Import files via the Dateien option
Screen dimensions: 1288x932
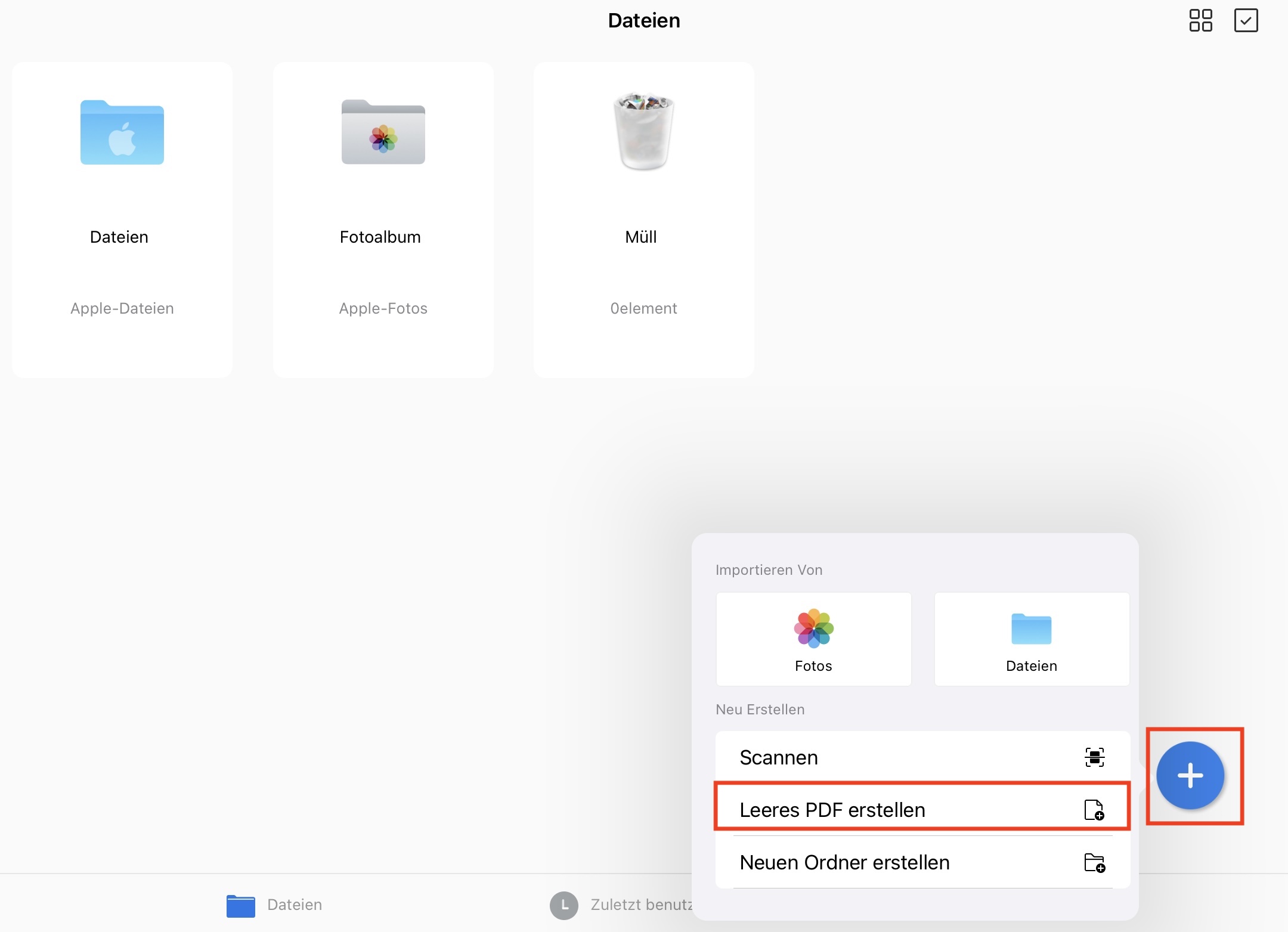tap(1031, 639)
